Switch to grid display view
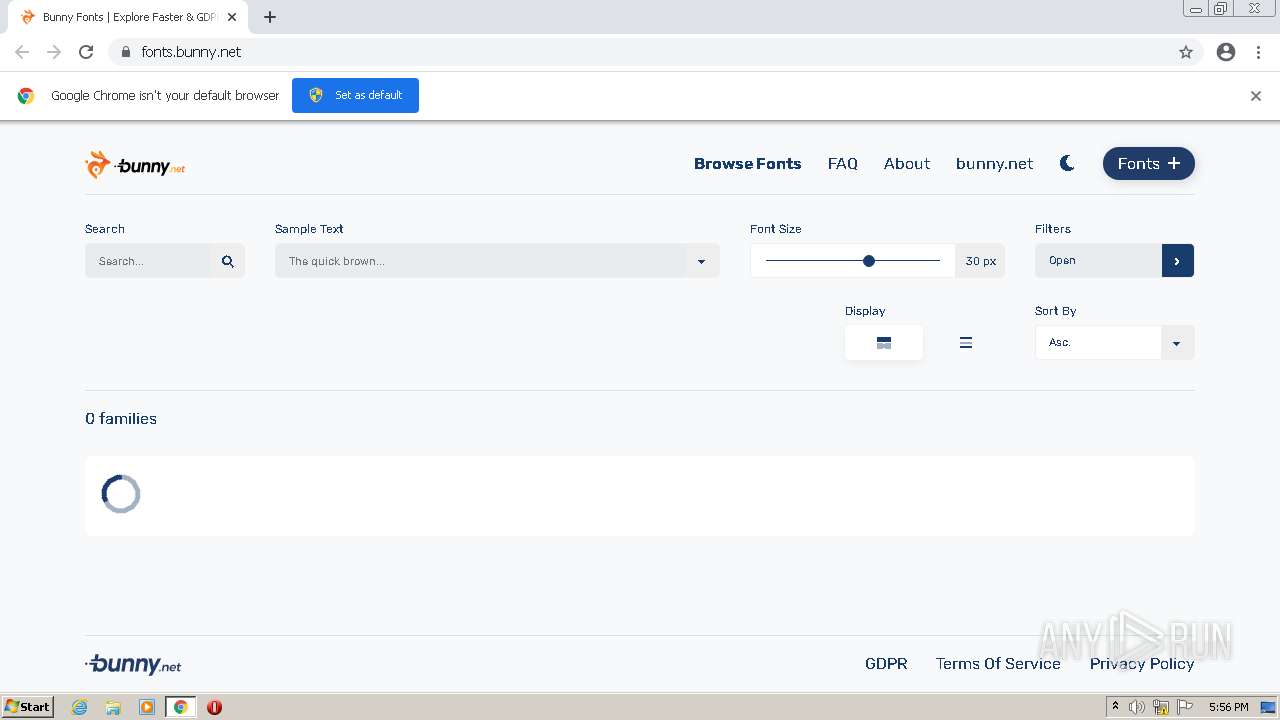Viewport: 1280px width, 720px height. [884, 342]
